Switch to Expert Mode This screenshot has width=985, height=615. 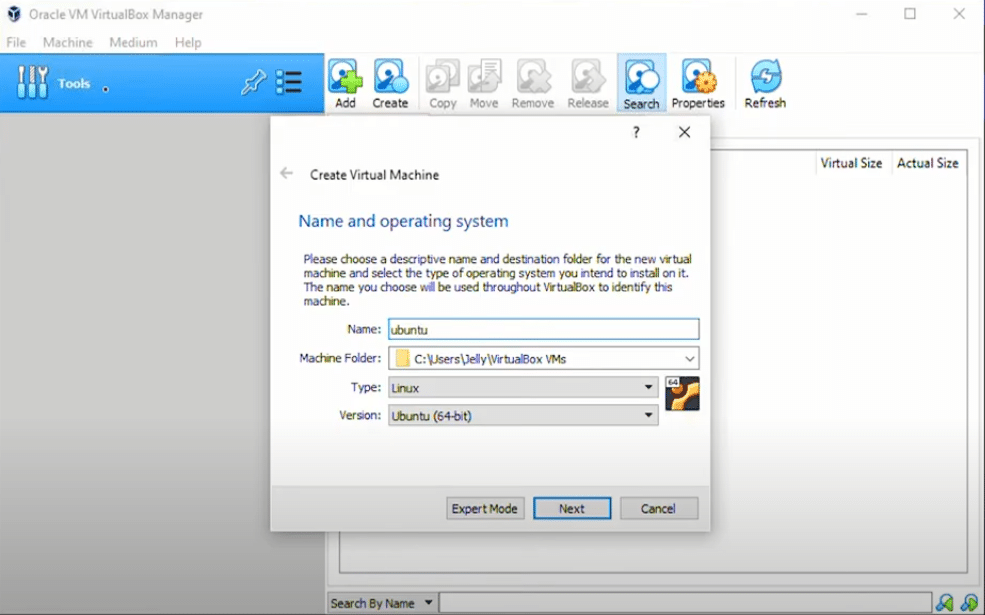coord(485,508)
